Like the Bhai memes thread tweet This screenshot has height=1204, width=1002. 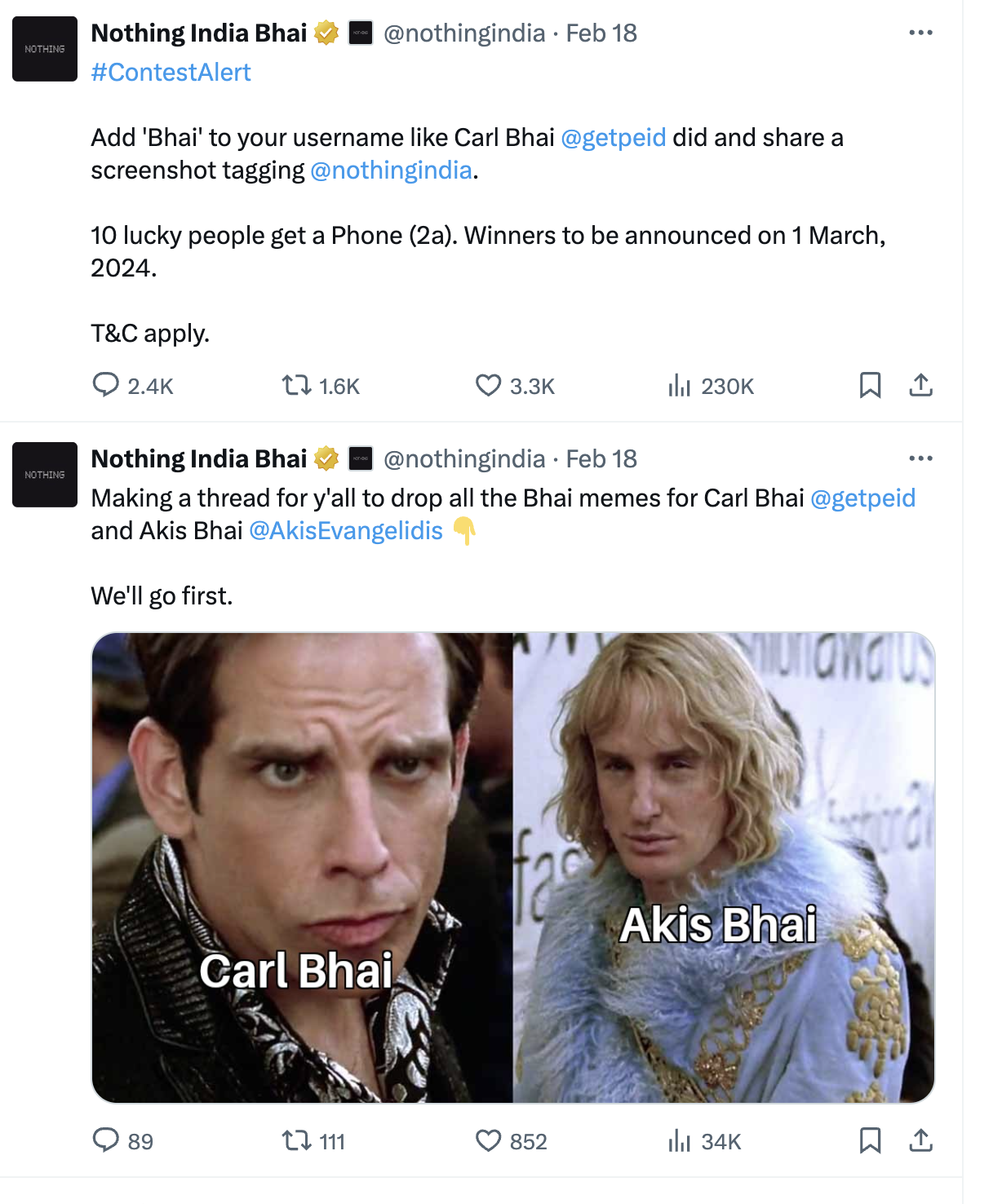click(488, 1140)
